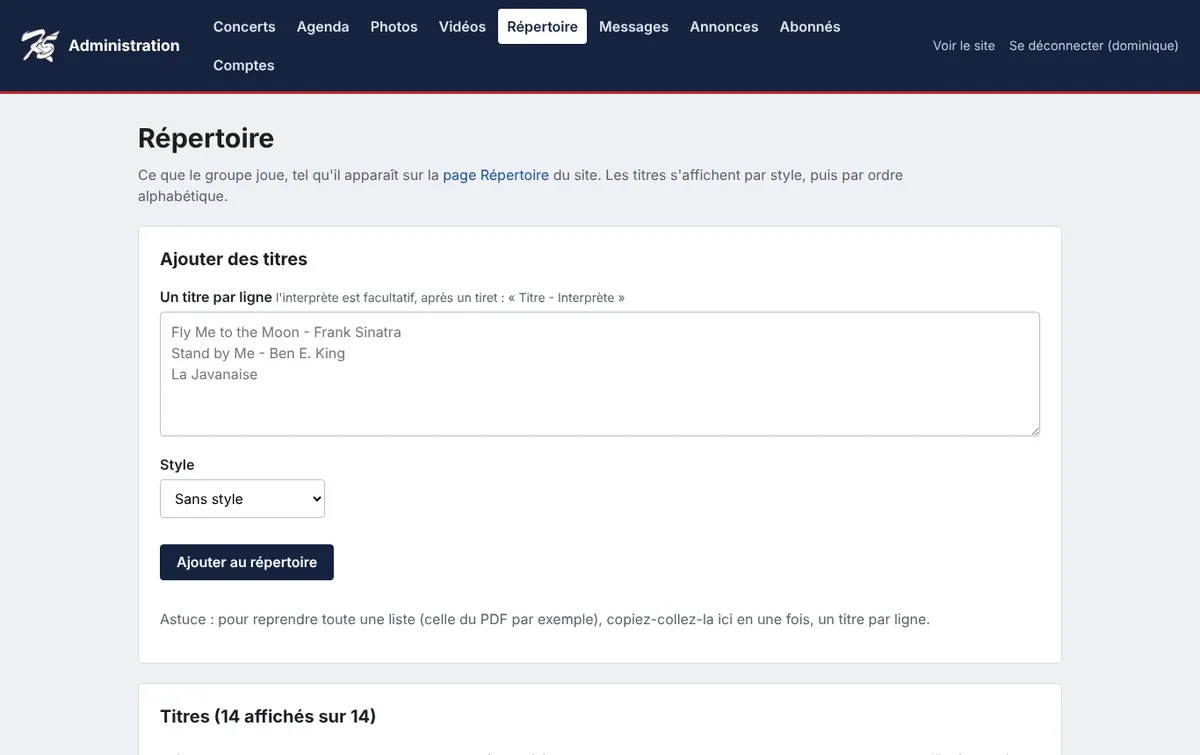Switch to the Vidéos section
The width and height of the screenshot is (1200, 755).
[462, 27]
